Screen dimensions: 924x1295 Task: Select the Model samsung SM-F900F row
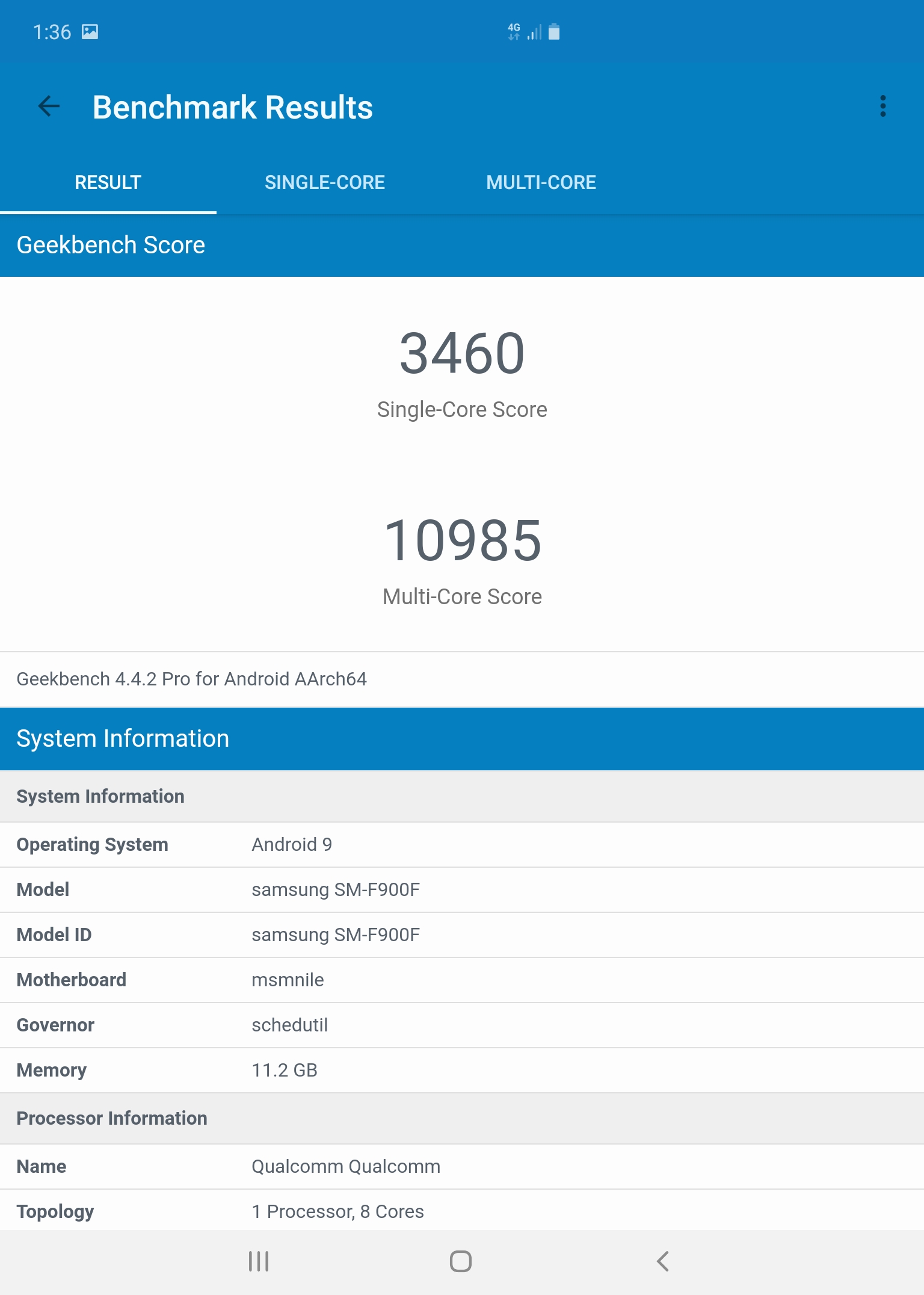pos(462,889)
